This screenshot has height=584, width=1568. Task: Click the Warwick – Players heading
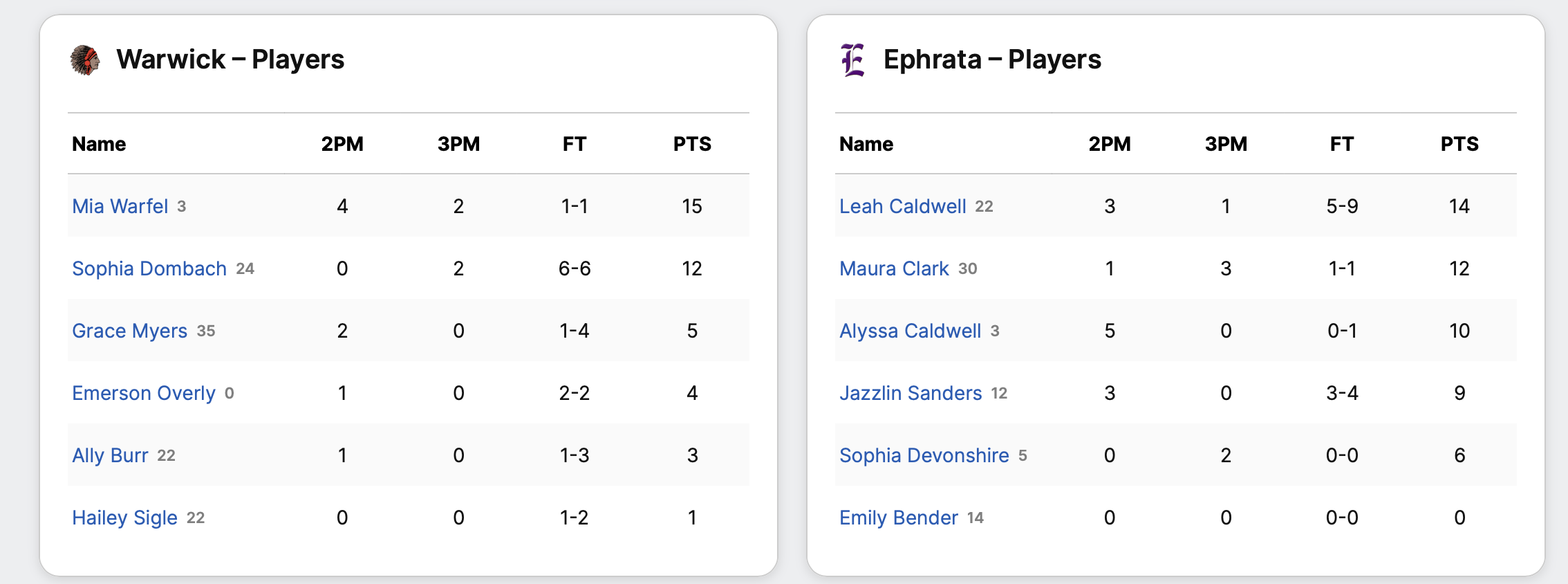point(230,60)
